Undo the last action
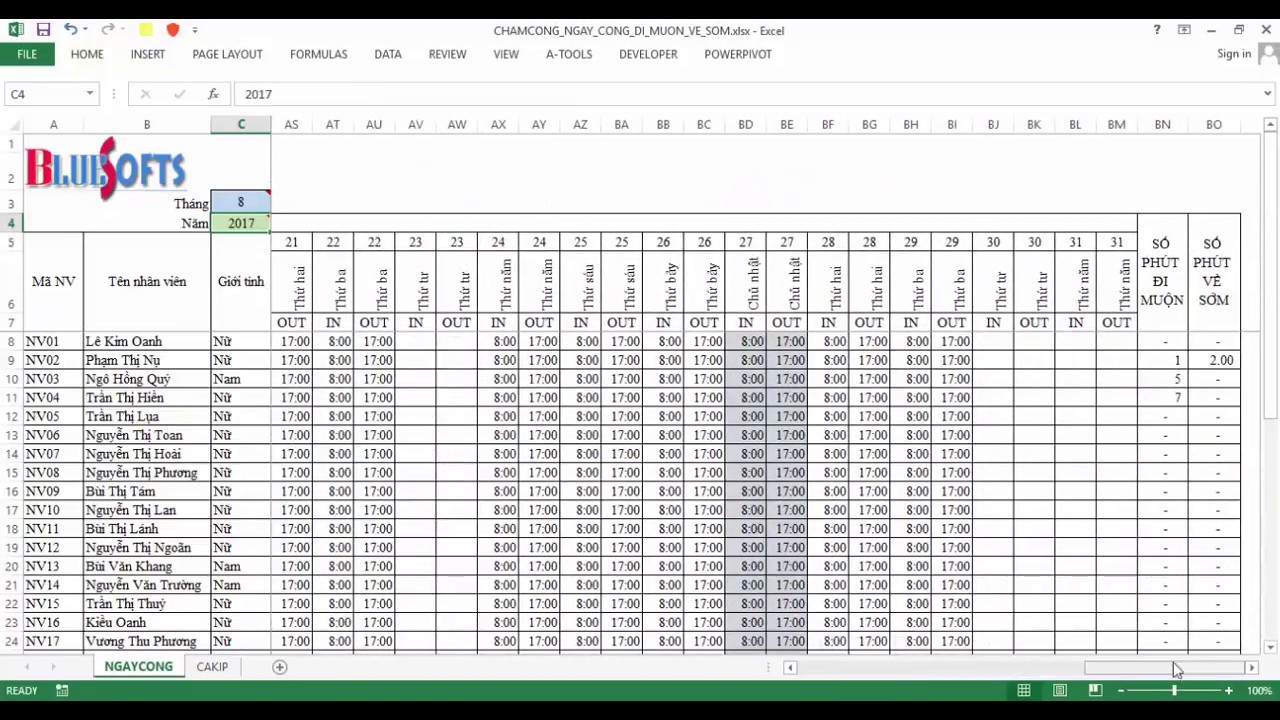This screenshot has height=720, width=1280. click(x=70, y=30)
